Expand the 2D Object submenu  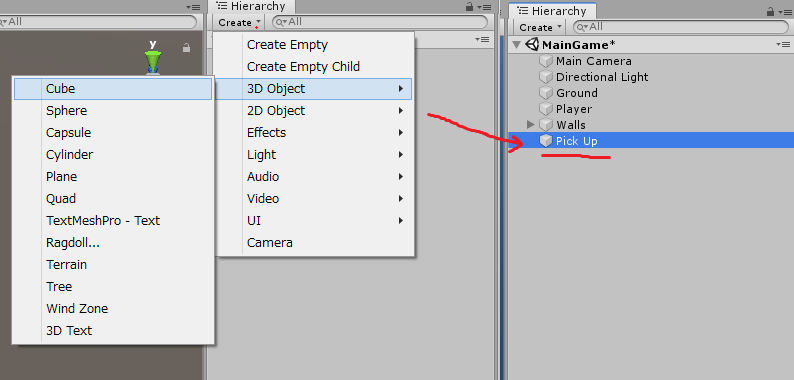click(313, 111)
